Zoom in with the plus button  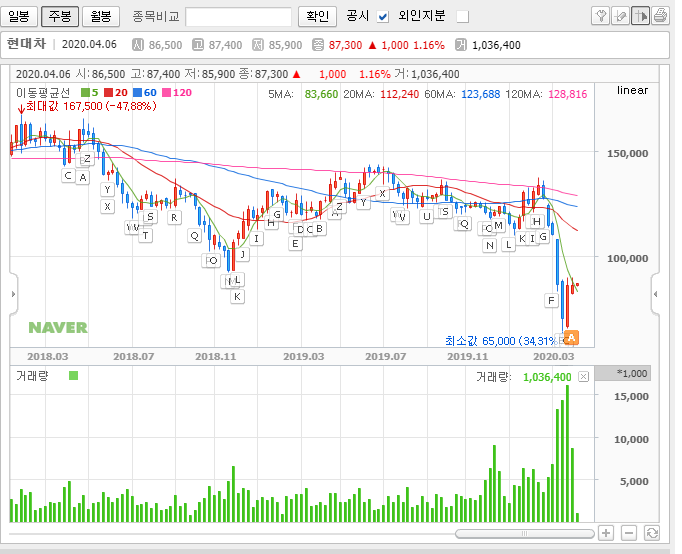(x=606, y=533)
